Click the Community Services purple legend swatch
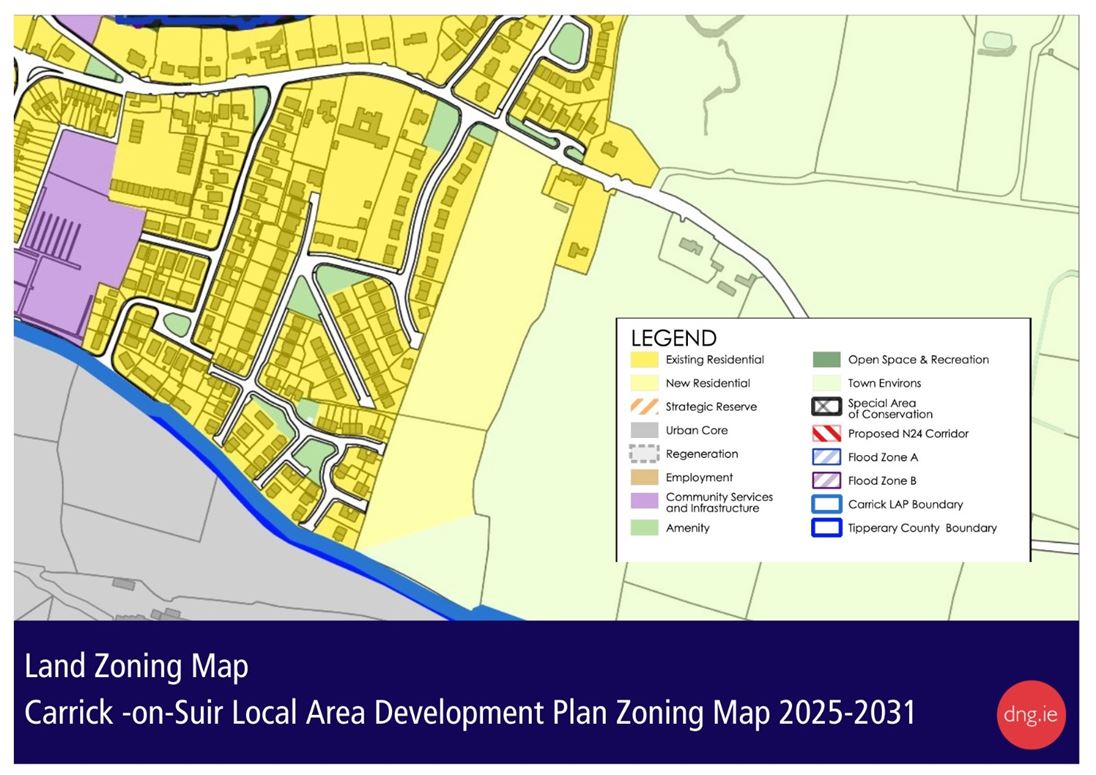The height and width of the screenshot is (775, 1096). tap(644, 501)
